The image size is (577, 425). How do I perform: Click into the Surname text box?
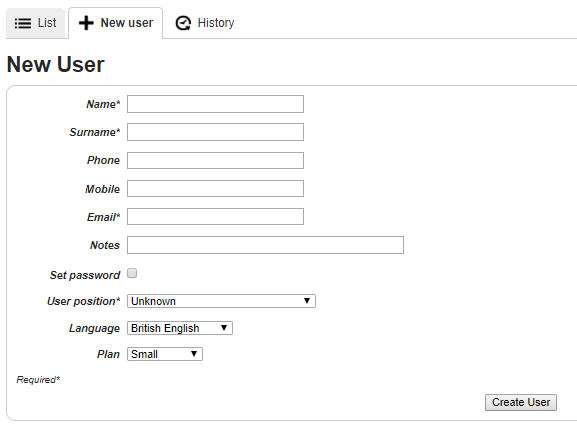pos(215,132)
